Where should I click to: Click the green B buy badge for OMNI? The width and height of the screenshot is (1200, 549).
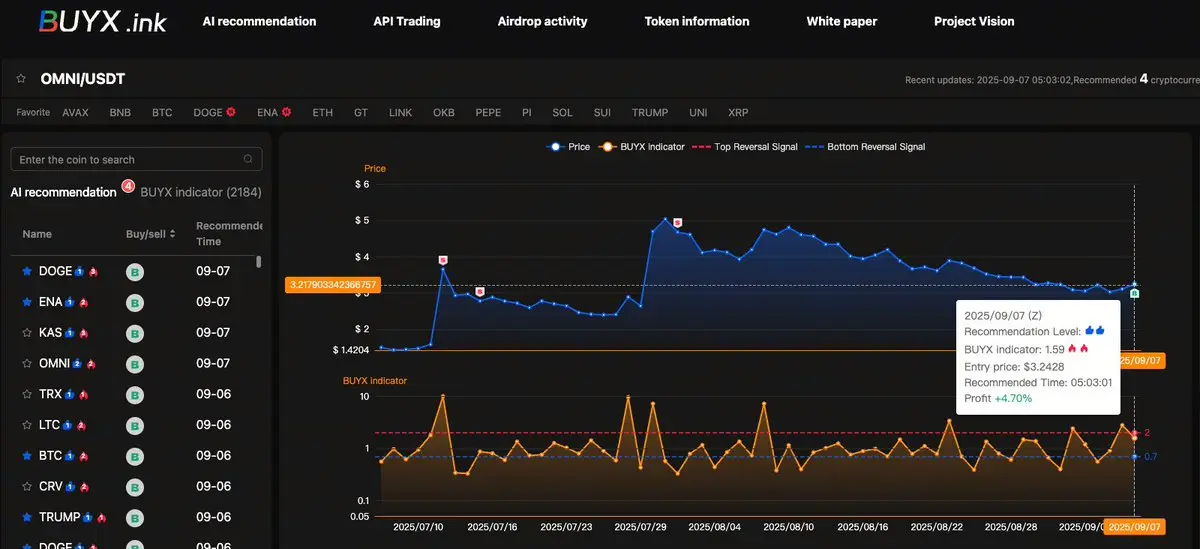[134, 365]
